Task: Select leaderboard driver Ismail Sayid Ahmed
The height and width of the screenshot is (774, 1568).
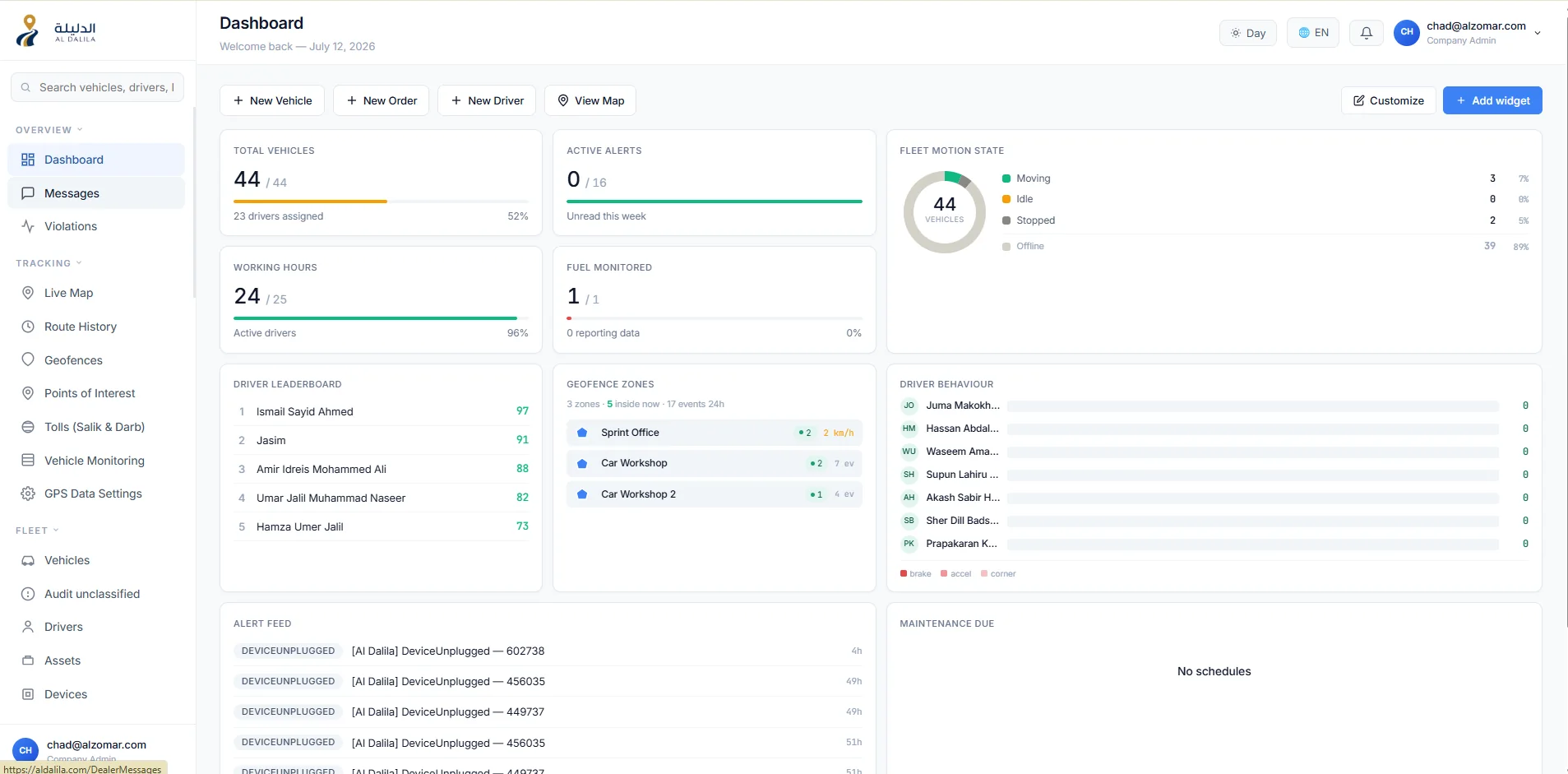Action: click(x=381, y=411)
